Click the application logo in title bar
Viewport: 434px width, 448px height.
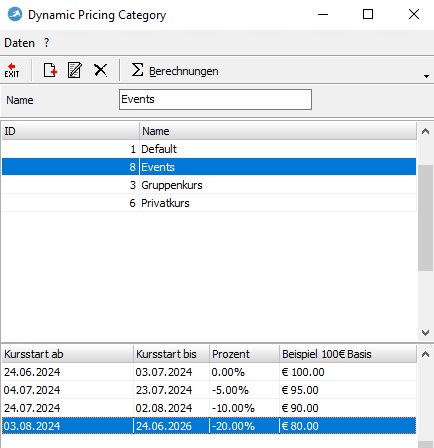pos(15,15)
